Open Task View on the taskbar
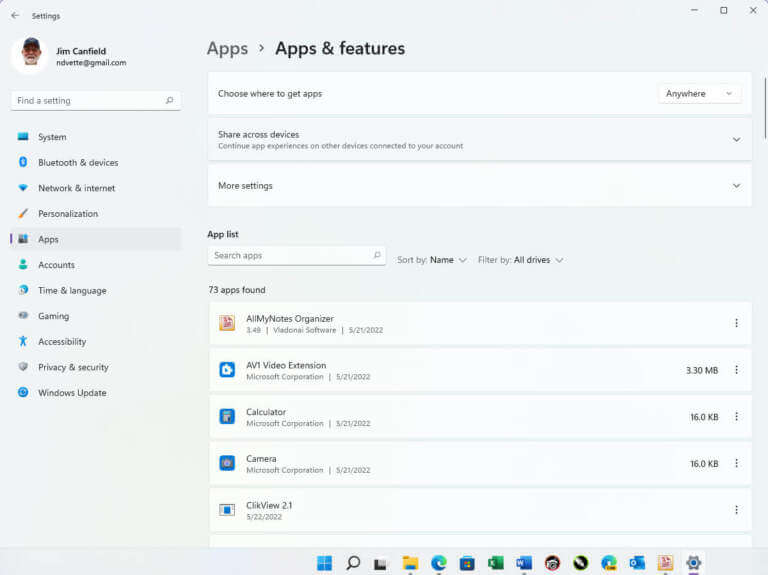 381,563
